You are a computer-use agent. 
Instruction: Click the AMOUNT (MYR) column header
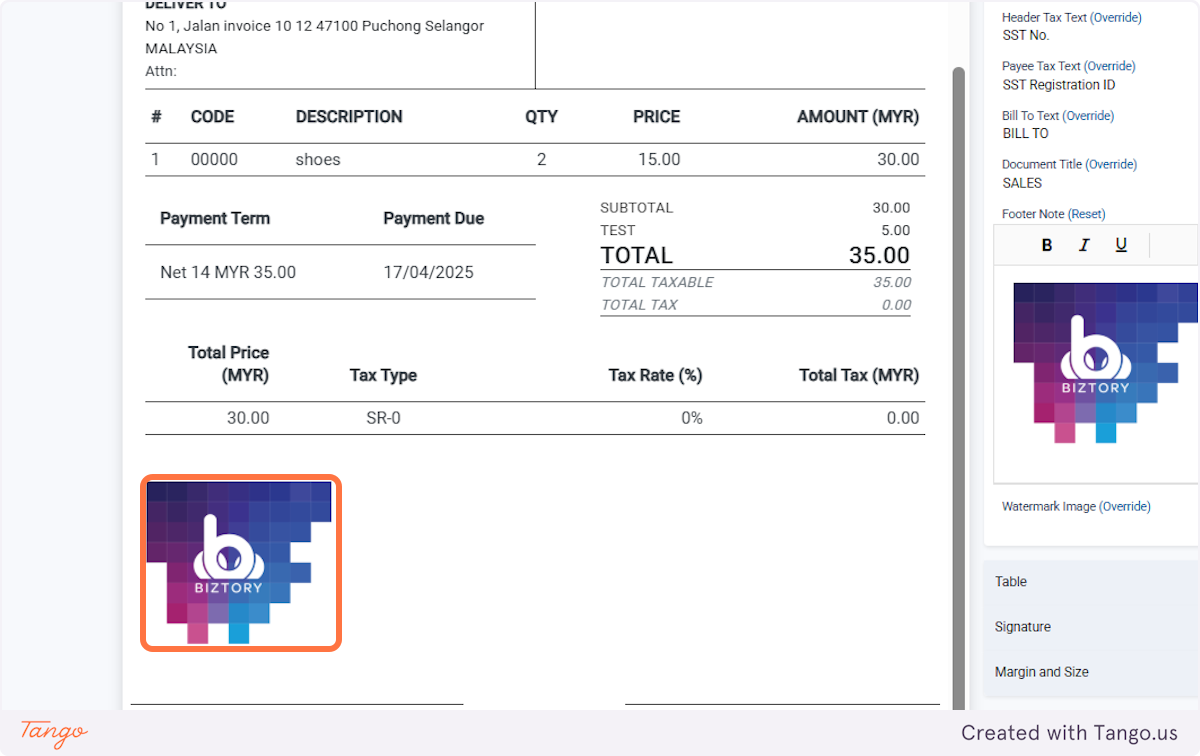(x=858, y=117)
